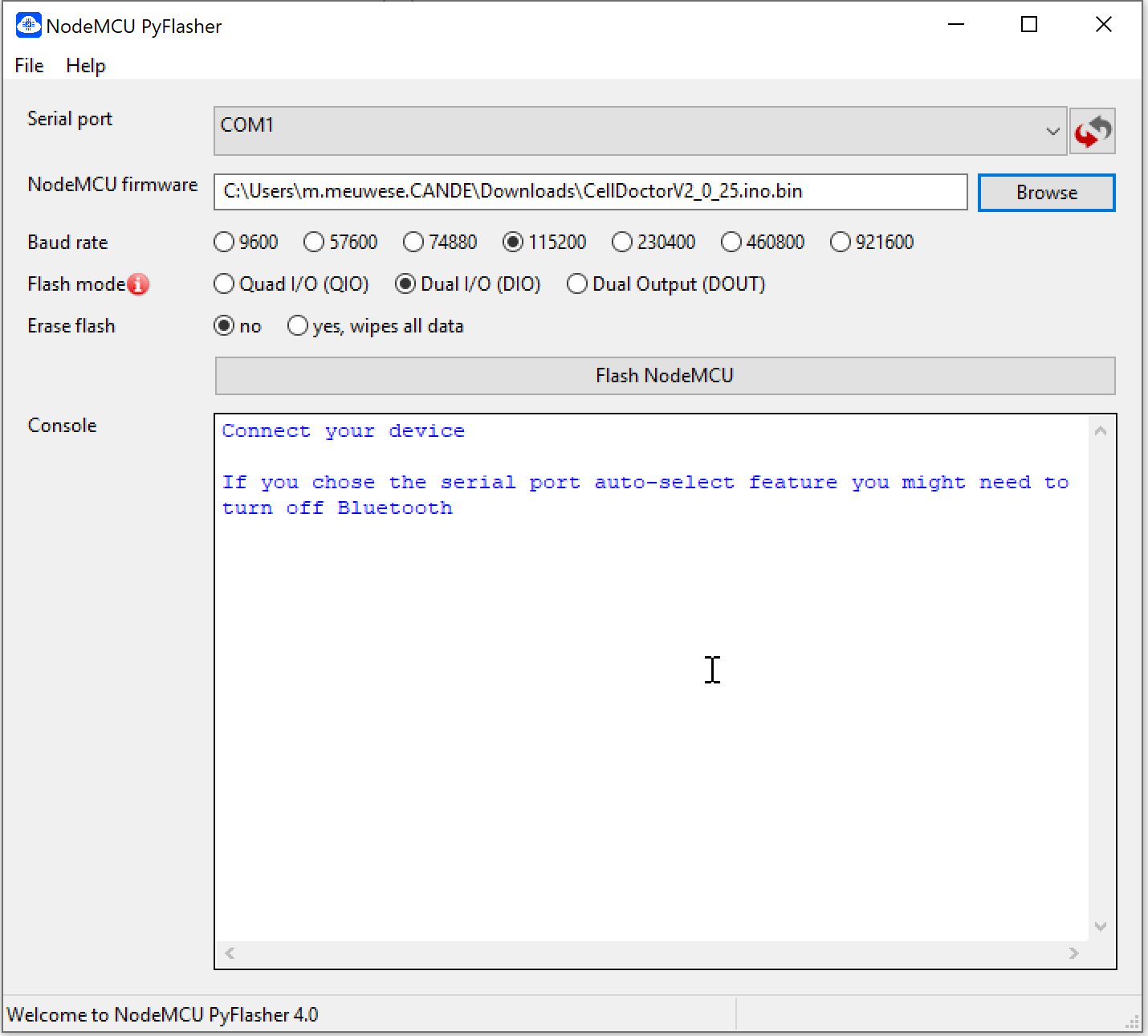This screenshot has width=1148, height=1036.
Task: Click the 'Connect your device' console line
Action: tap(344, 431)
